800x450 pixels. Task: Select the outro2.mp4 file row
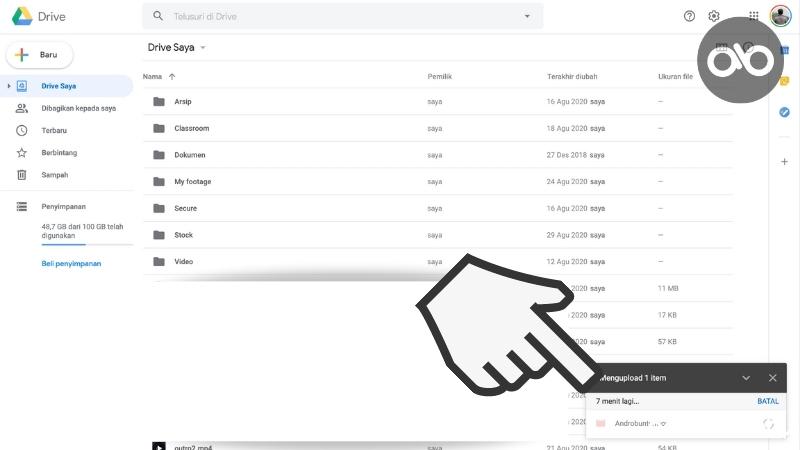[438, 446]
